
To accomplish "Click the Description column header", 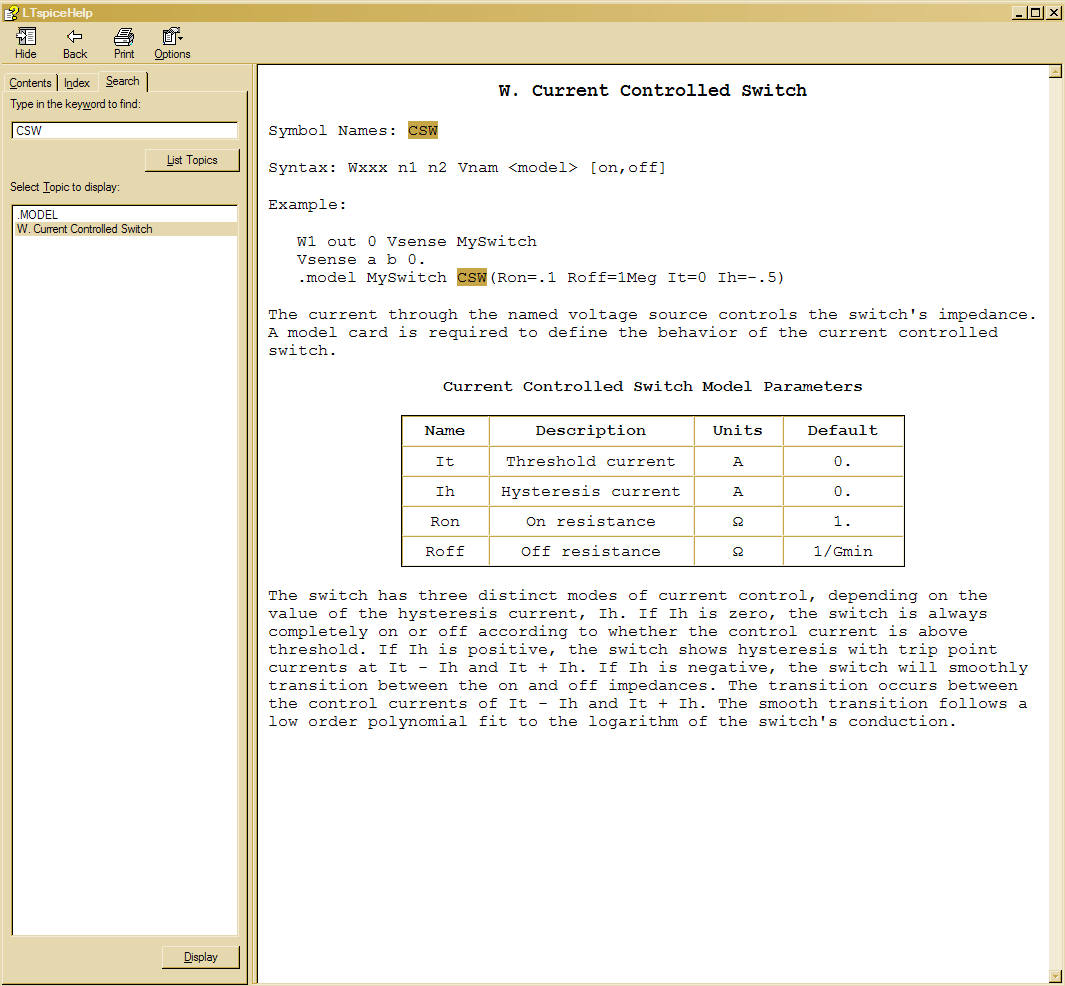I will tap(591, 431).
